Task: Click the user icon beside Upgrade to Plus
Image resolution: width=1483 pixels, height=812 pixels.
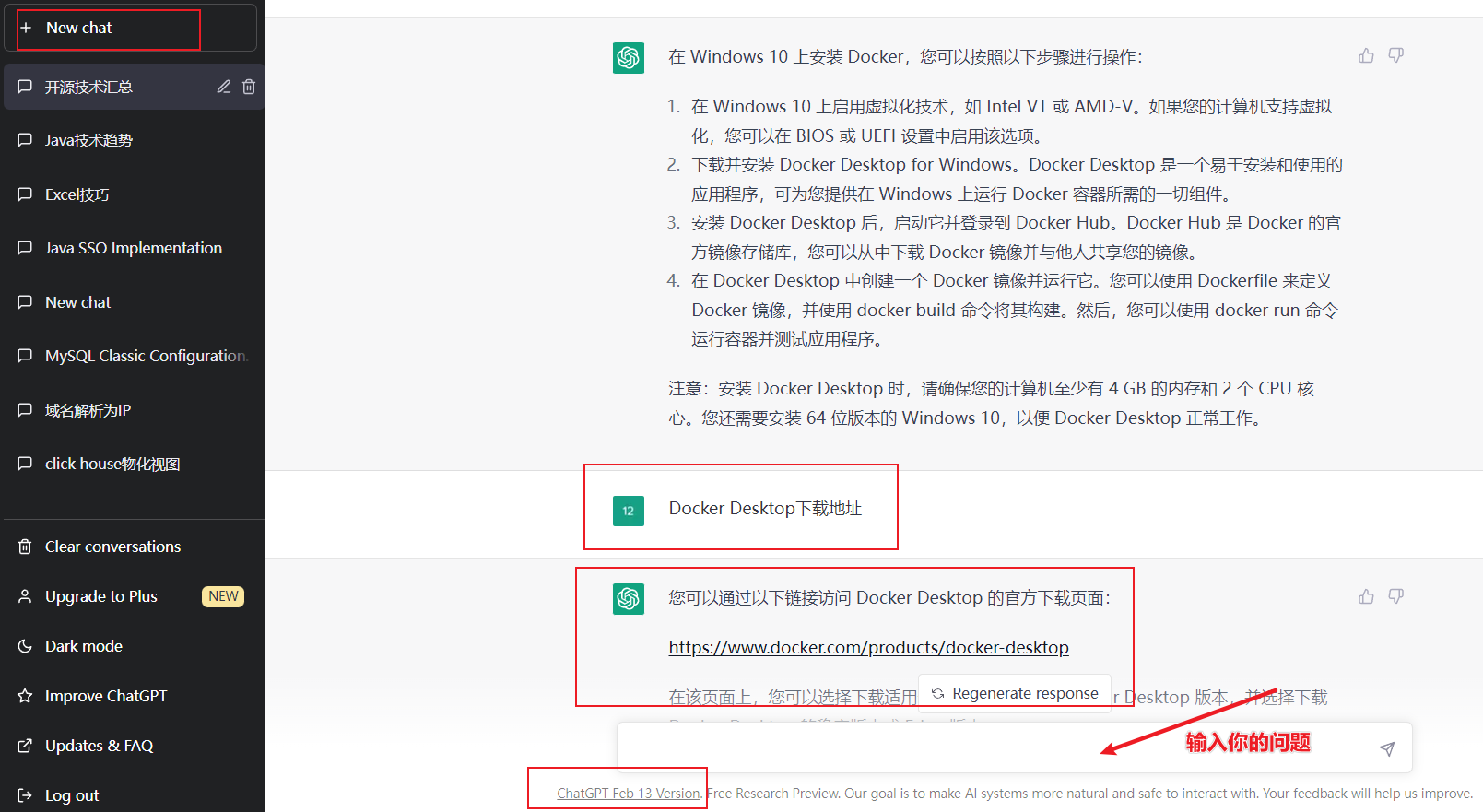Action: tap(25, 596)
